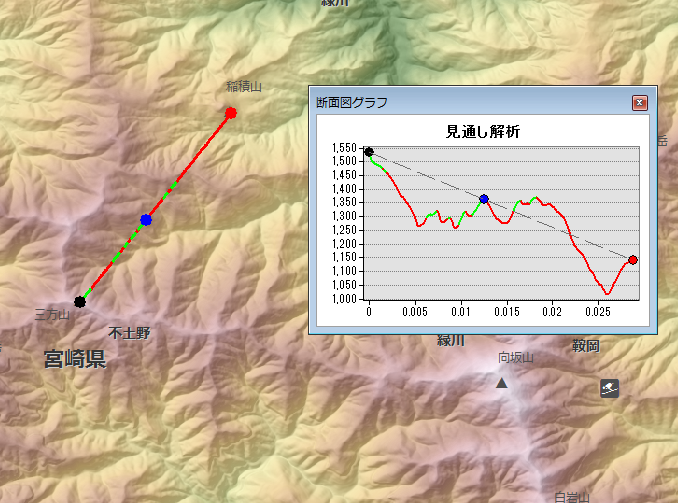Click the 不土野 place label
This screenshot has height=503, width=678.
pos(129,333)
